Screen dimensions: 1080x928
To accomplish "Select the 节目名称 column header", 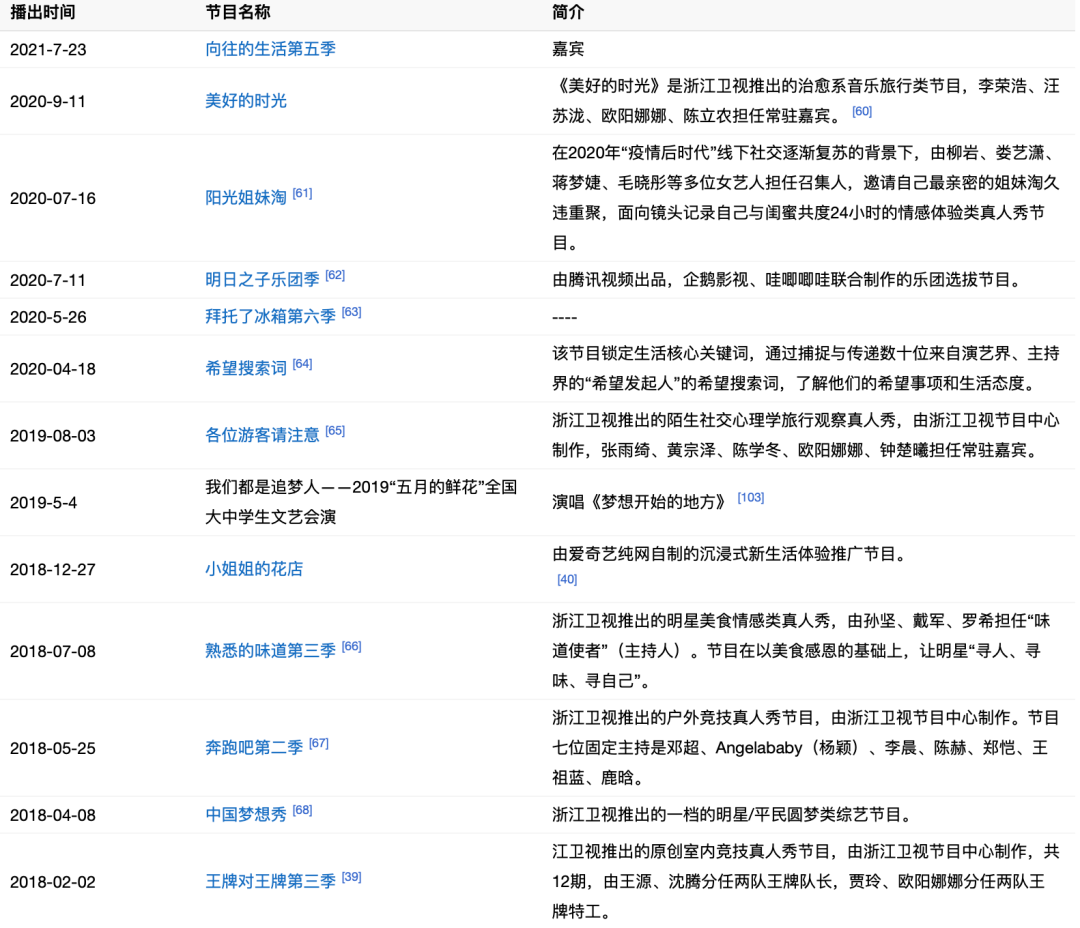I will [238, 12].
